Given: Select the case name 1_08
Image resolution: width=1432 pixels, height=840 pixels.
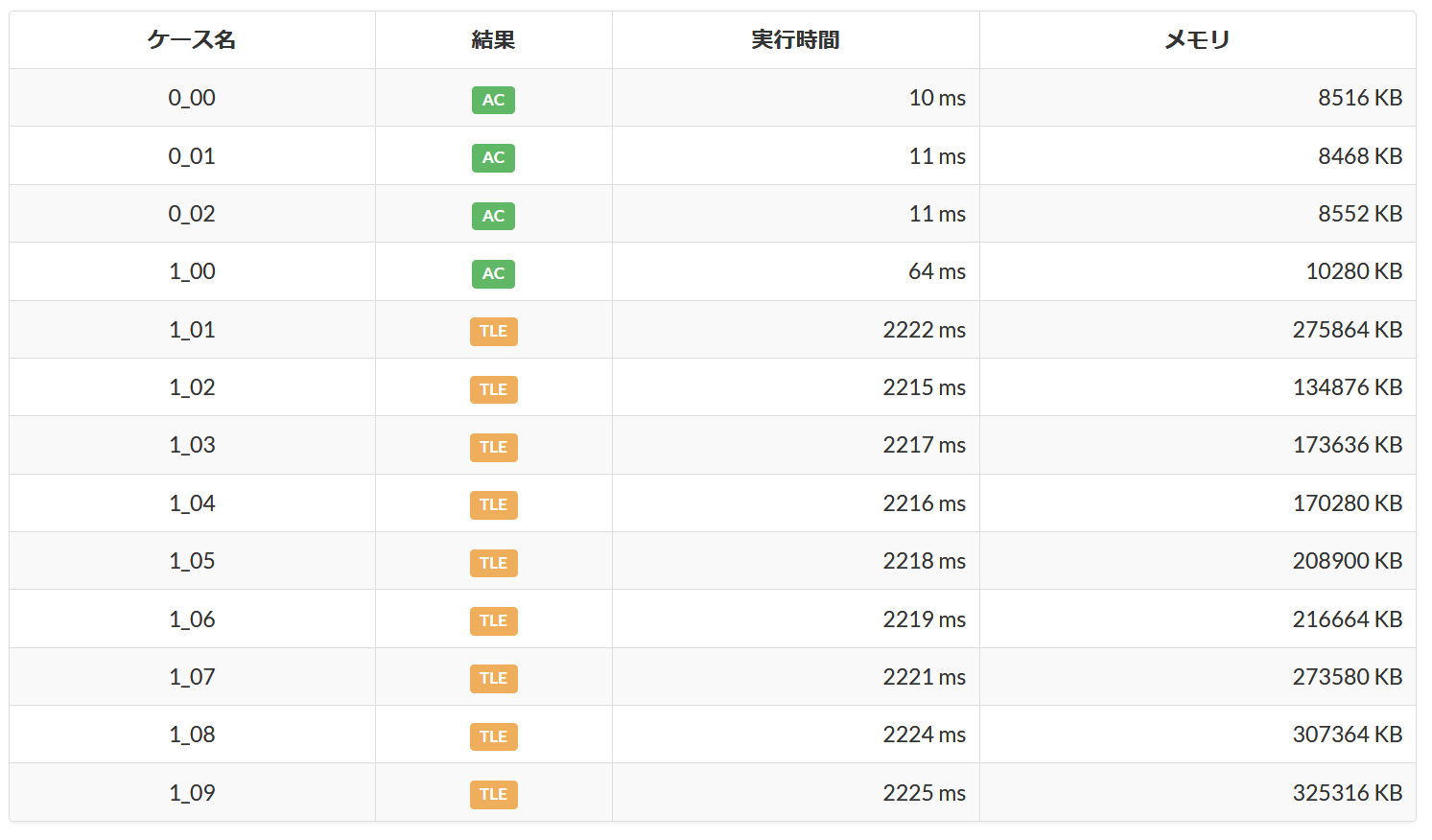Looking at the screenshot, I should coord(192,735).
